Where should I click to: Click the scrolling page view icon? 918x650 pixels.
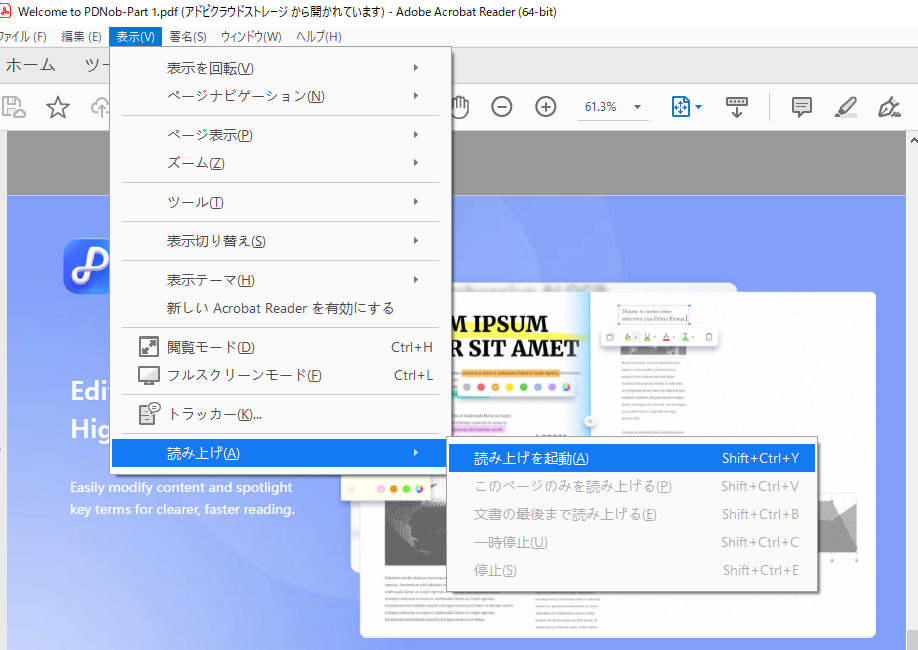[x=737, y=106]
